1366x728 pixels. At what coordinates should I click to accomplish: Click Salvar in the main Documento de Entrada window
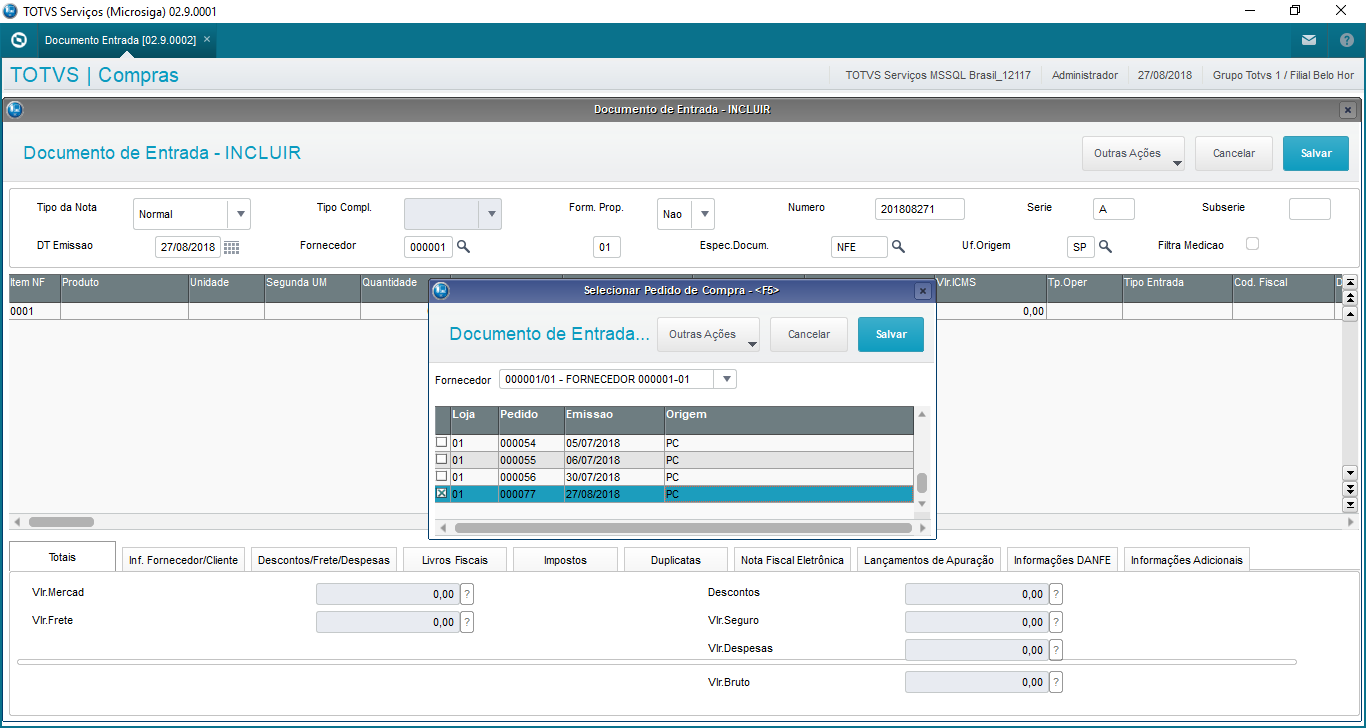pos(1316,154)
